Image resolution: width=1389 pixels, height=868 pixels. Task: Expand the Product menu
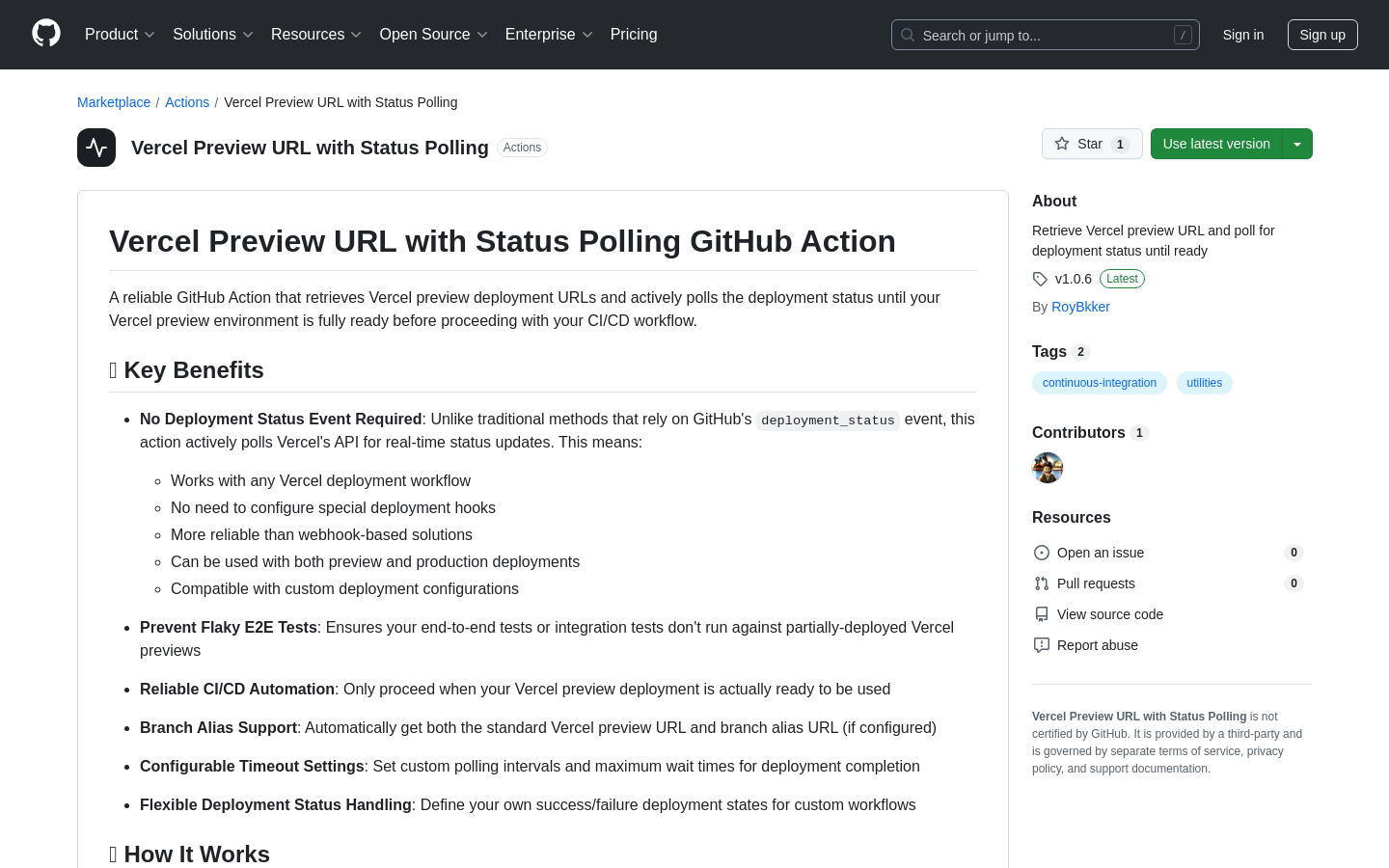click(x=120, y=35)
